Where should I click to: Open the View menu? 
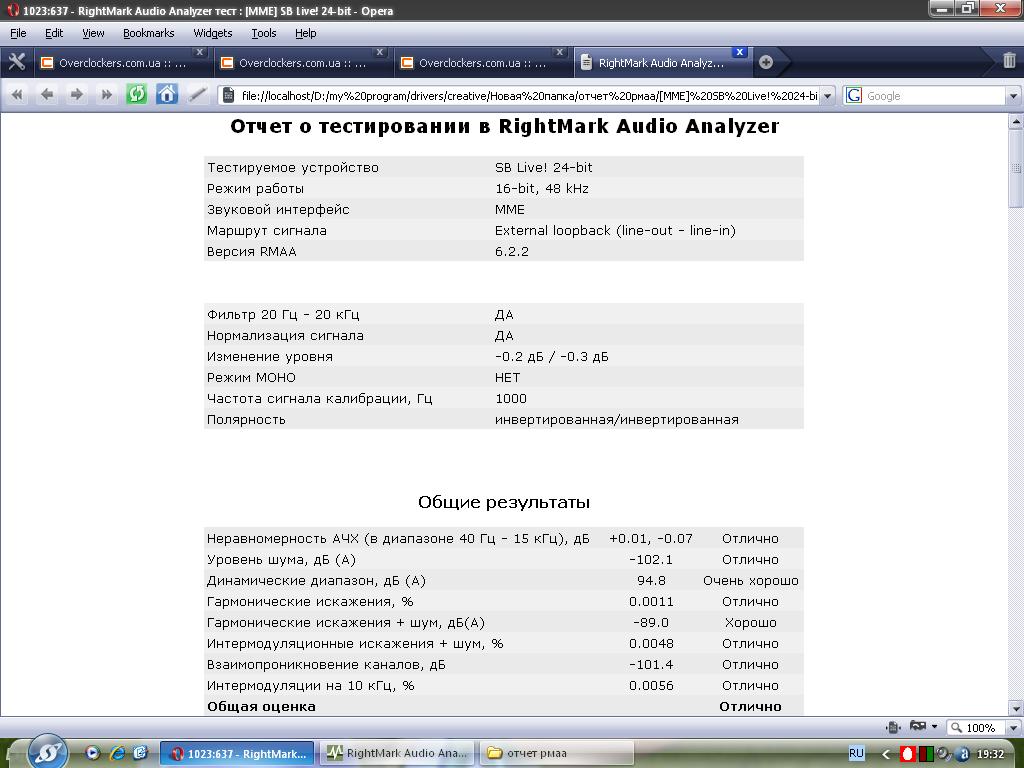(x=93, y=33)
